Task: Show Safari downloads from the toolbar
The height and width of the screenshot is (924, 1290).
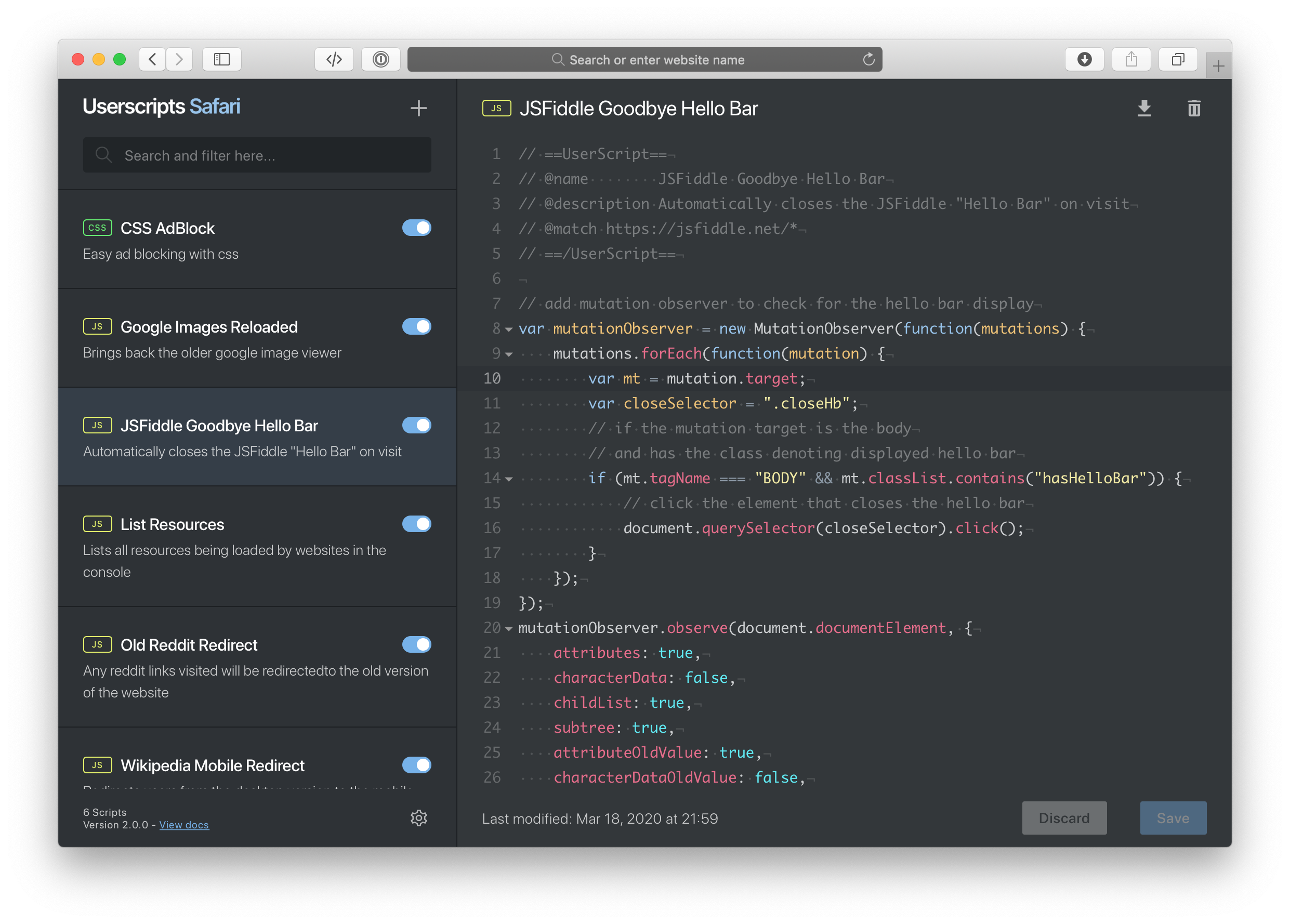Action: tap(1084, 59)
